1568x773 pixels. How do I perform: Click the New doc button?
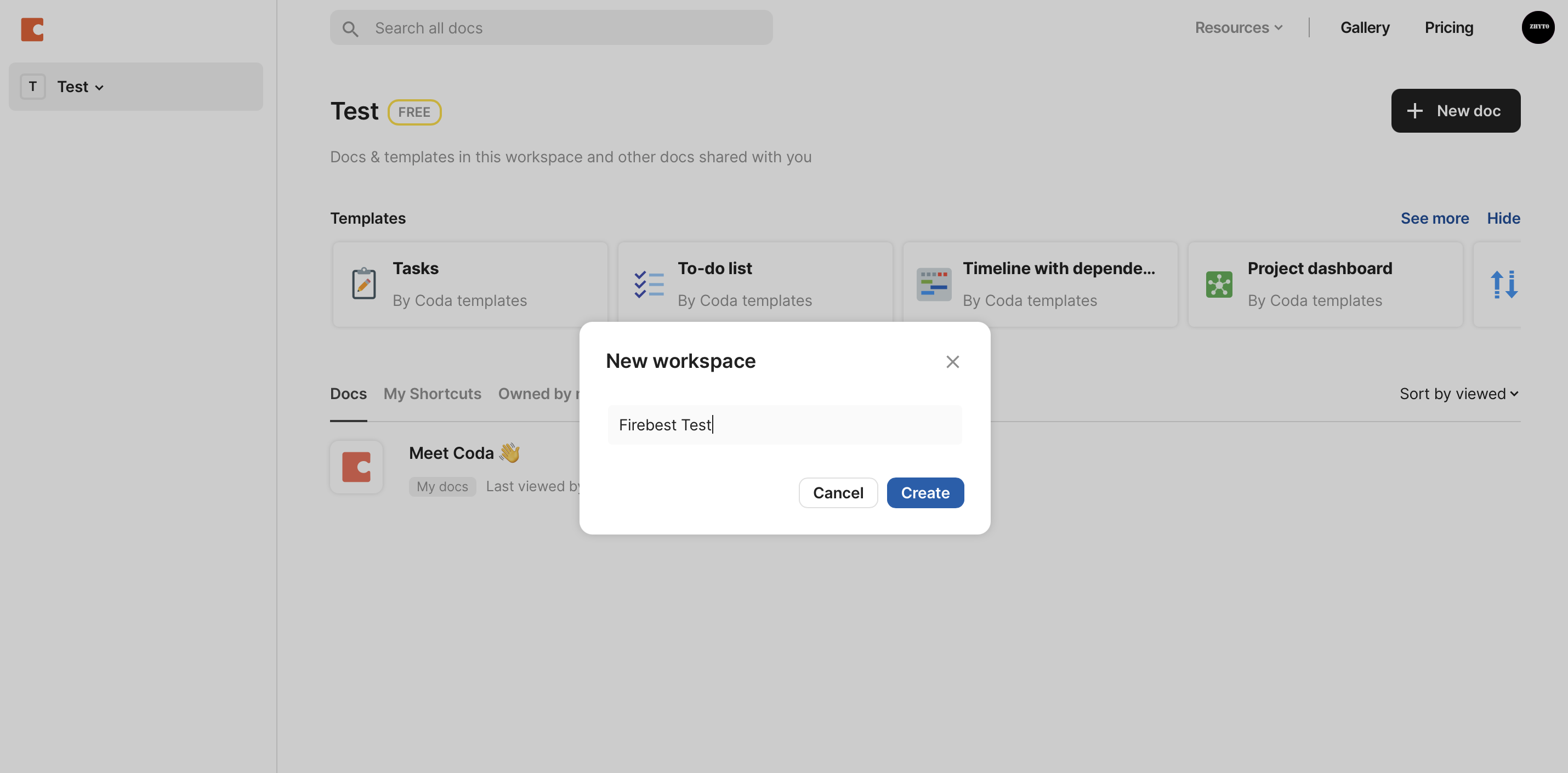click(x=1456, y=111)
